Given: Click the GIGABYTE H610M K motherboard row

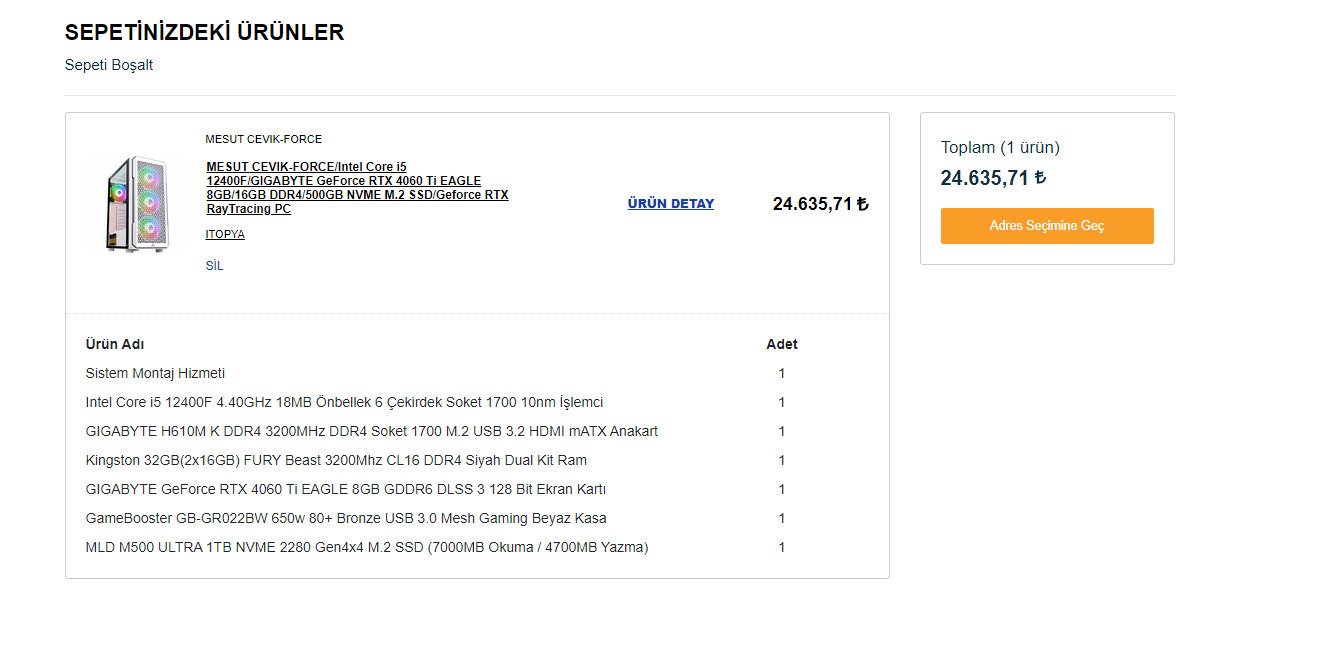Looking at the screenshot, I should 371,431.
